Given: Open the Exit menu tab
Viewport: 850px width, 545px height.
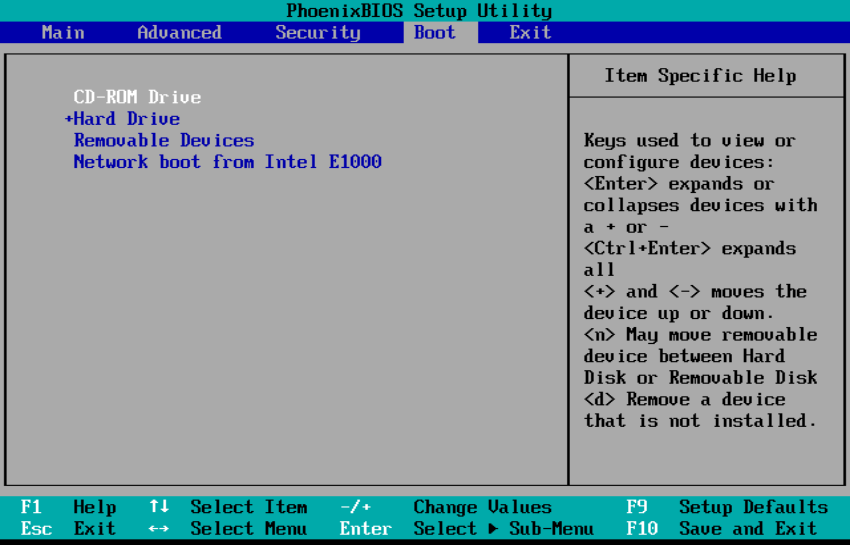Looking at the screenshot, I should coord(530,32).
